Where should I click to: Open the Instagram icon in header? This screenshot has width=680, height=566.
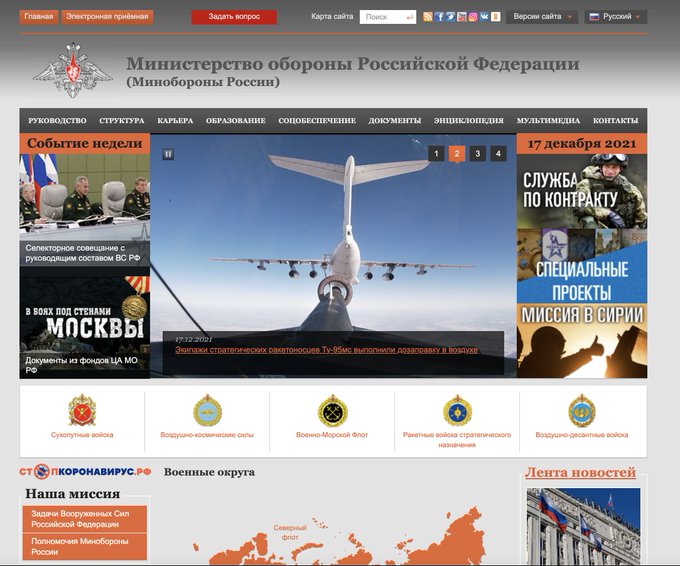473,17
